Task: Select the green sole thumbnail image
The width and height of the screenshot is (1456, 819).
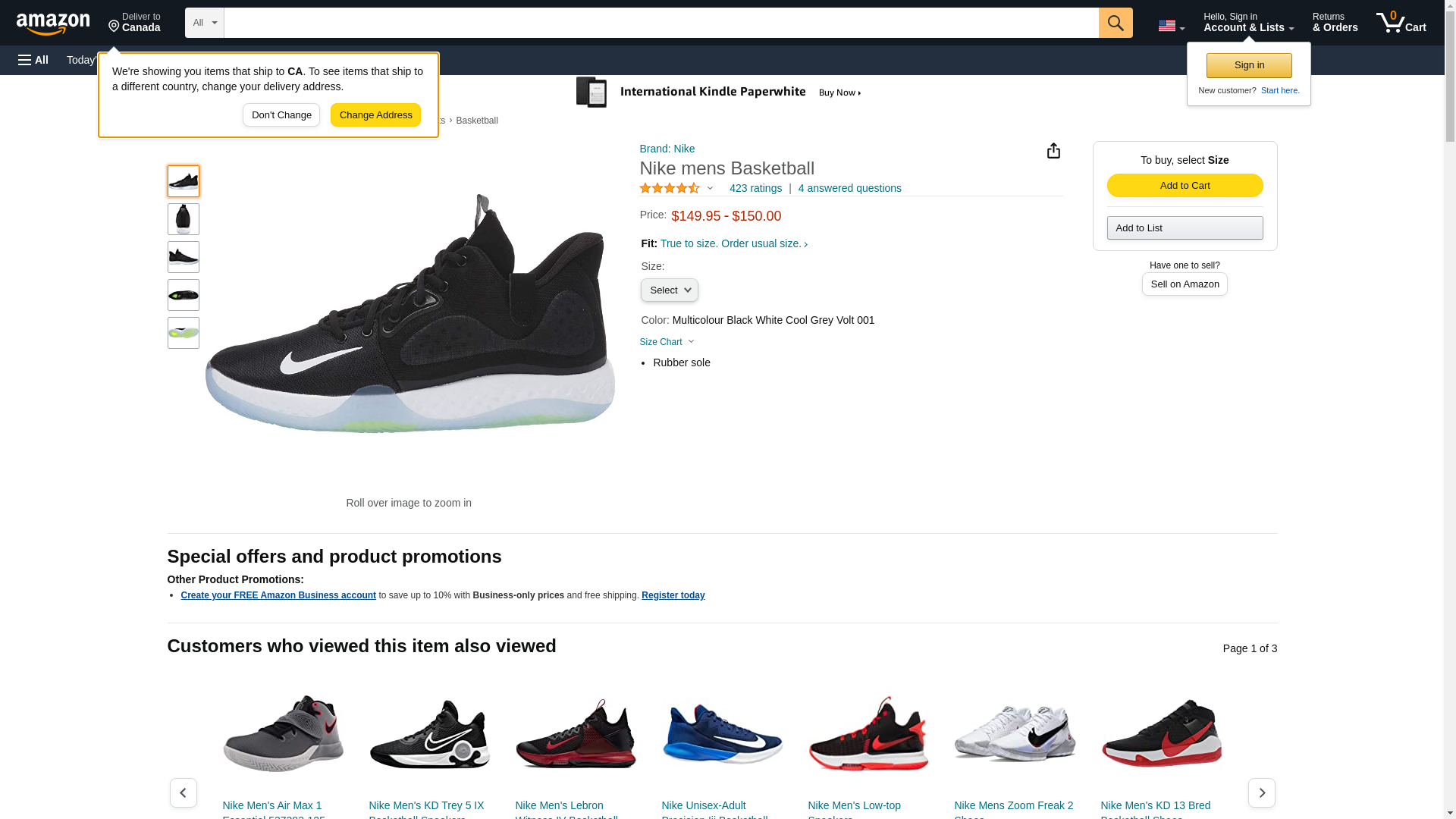Action: point(184,333)
